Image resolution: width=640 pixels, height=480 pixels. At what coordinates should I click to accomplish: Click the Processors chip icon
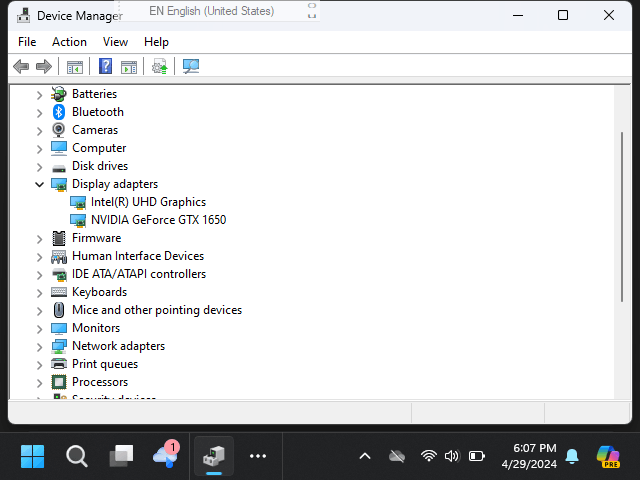coord(59,382)
